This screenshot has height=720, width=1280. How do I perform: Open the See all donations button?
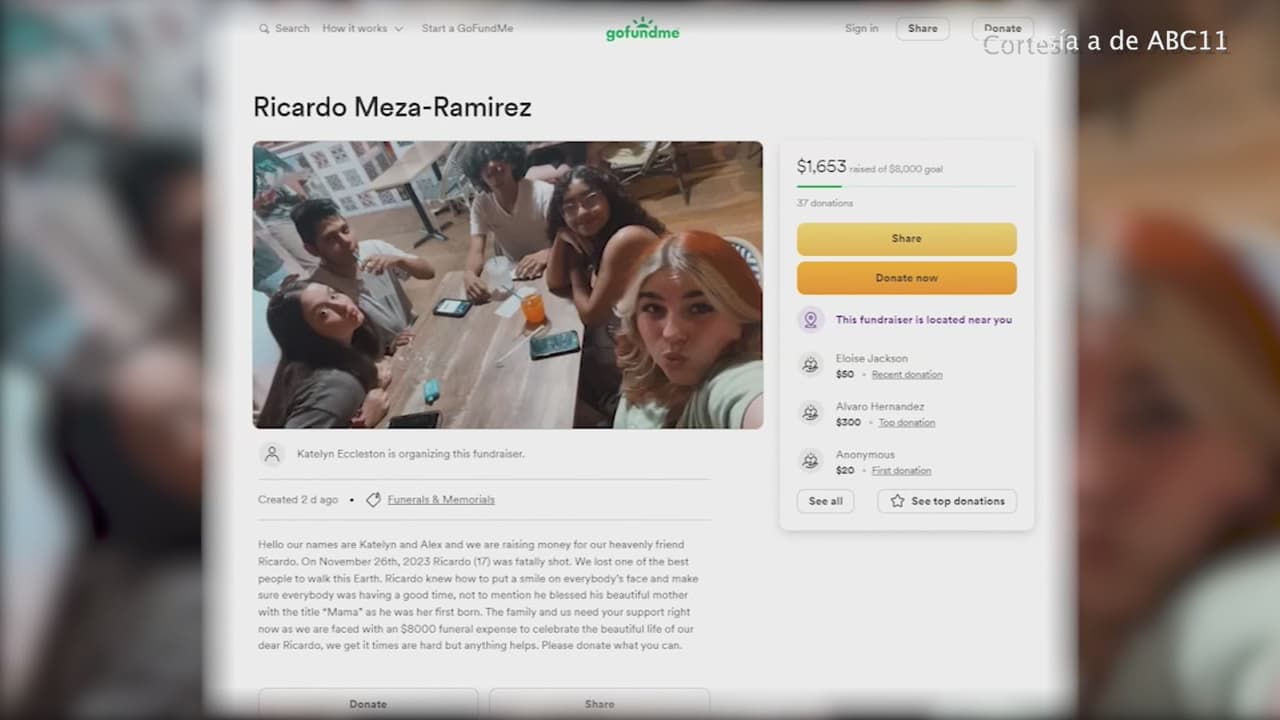[825, 501]
